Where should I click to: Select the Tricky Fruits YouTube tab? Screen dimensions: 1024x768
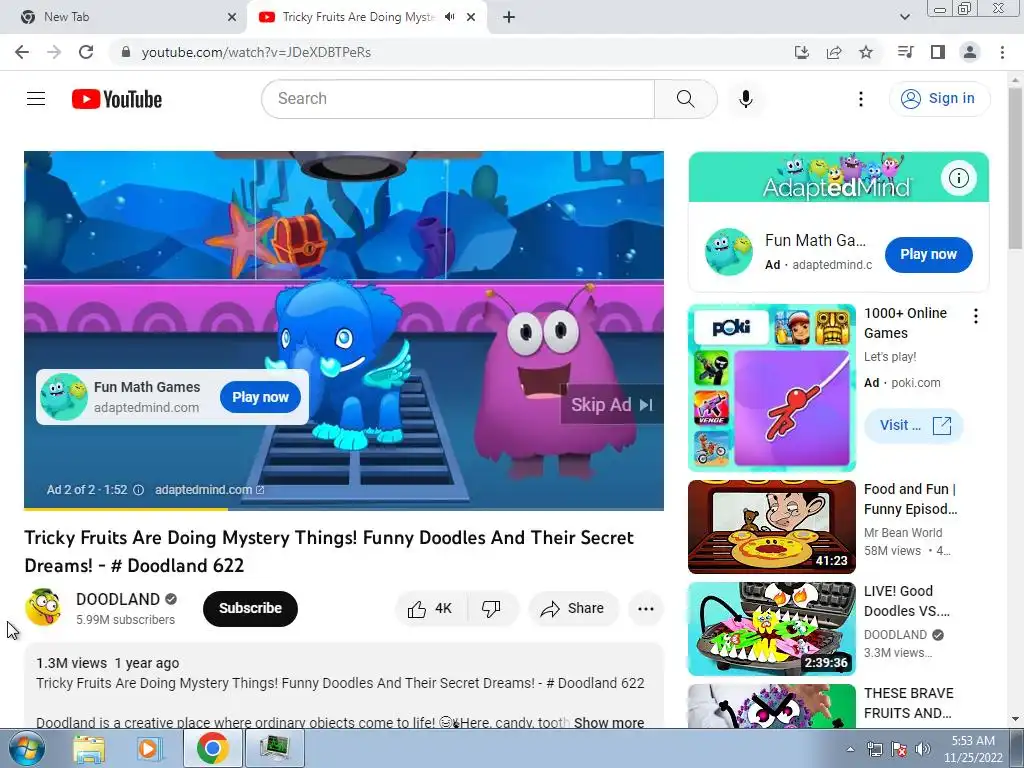(x=358, y=17)
